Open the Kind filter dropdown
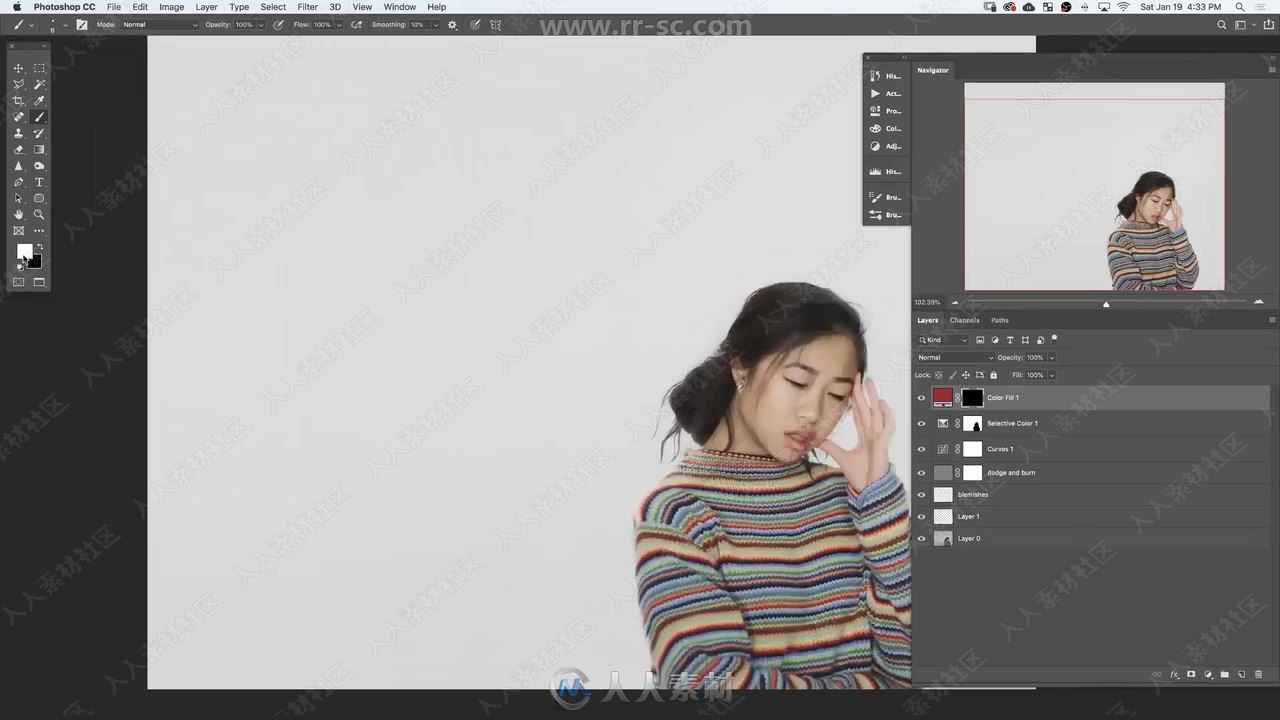 [943, 340]
